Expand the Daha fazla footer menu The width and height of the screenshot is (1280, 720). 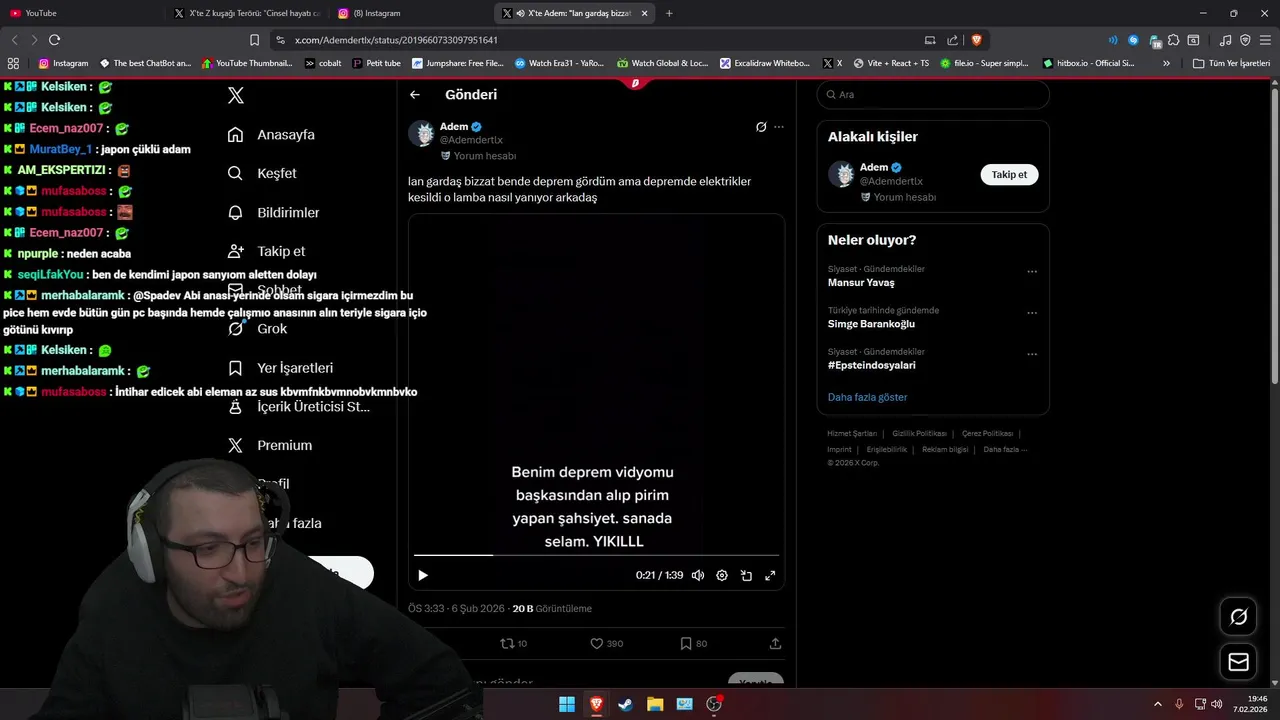point(1005,450)
